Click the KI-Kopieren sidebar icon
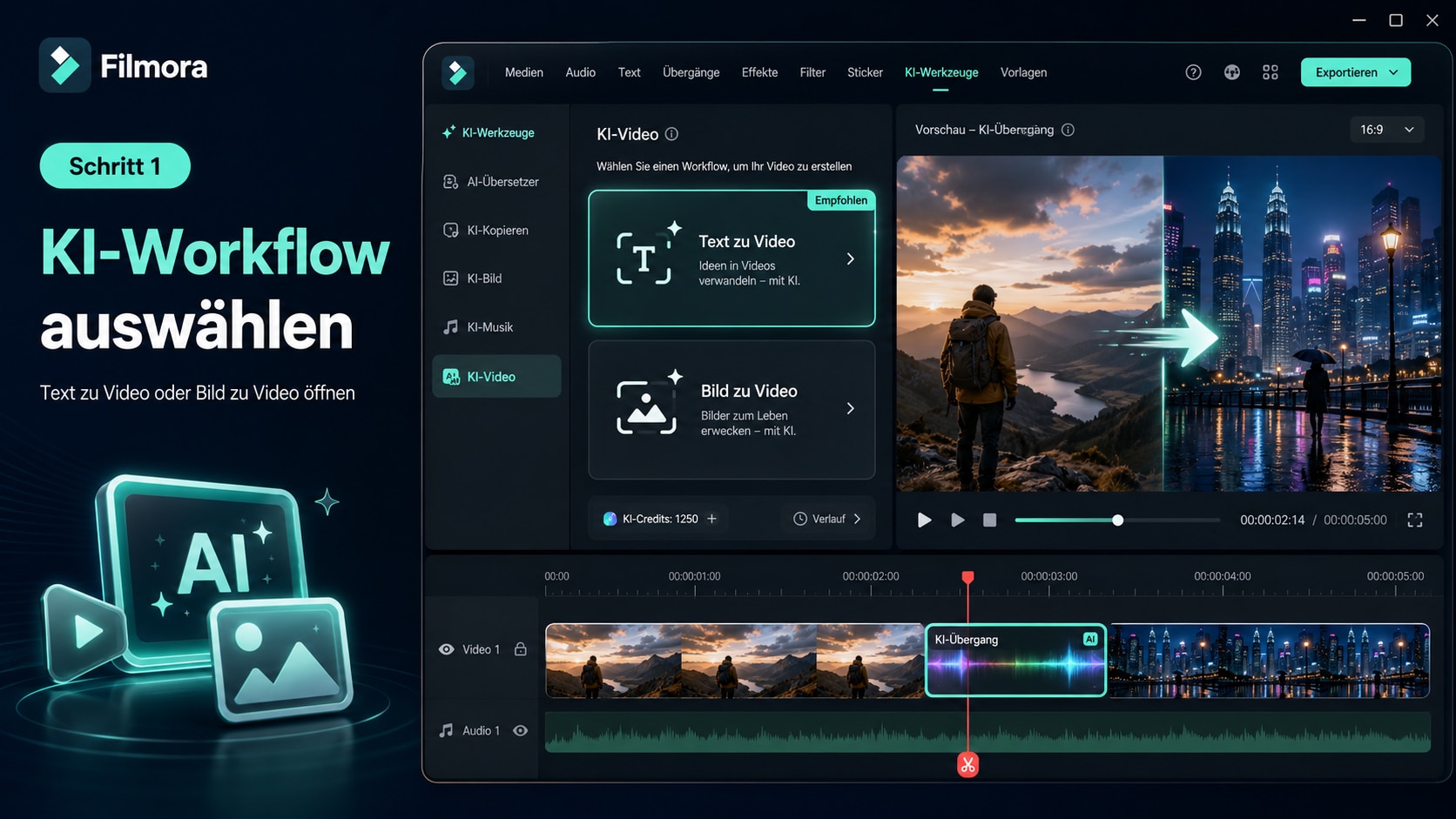Image resolution: width=1456 pixels, height=819 pixels. tap(450, 231)
